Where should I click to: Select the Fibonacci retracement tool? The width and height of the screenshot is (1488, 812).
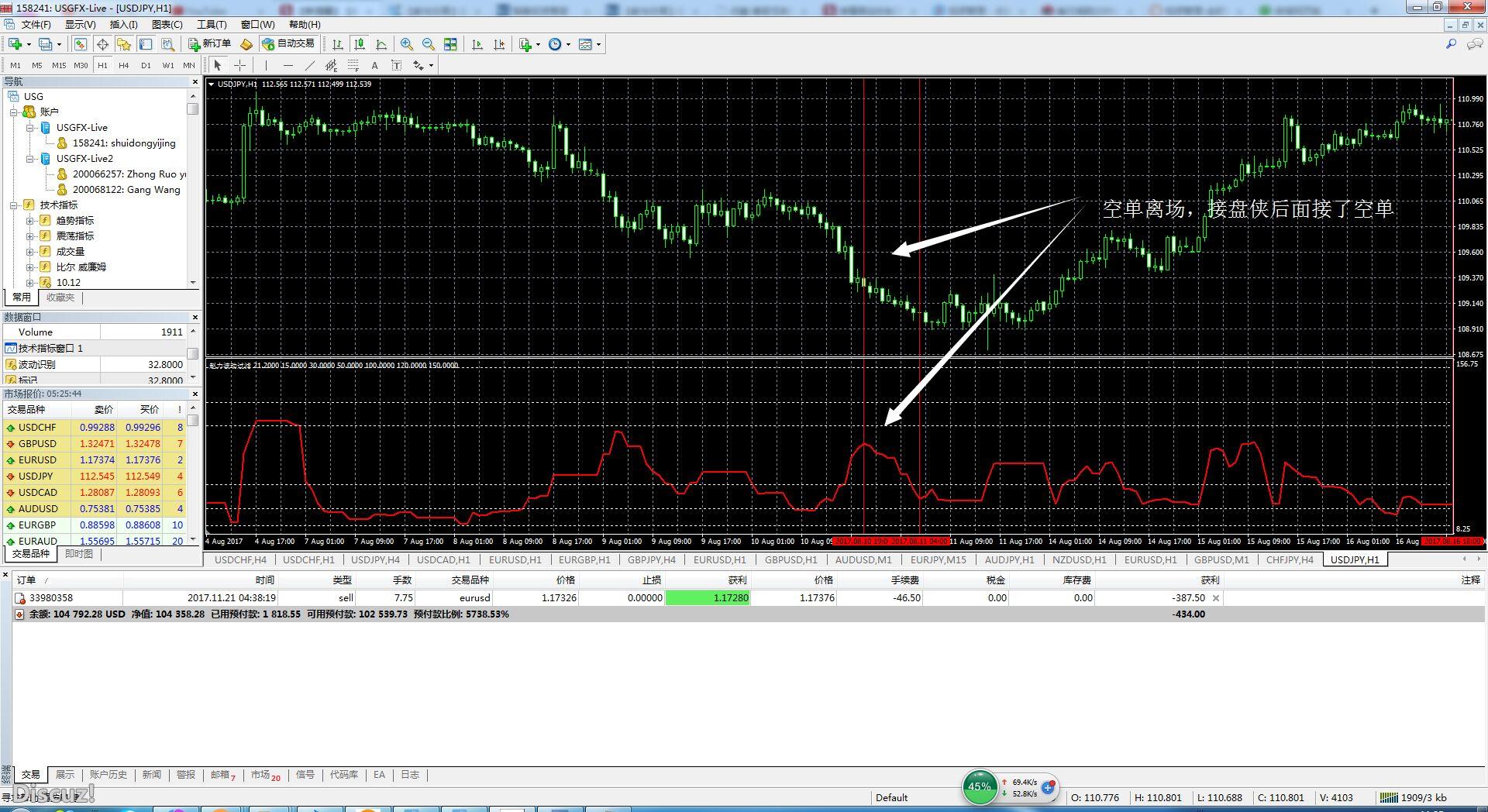(x=353, y=65)
